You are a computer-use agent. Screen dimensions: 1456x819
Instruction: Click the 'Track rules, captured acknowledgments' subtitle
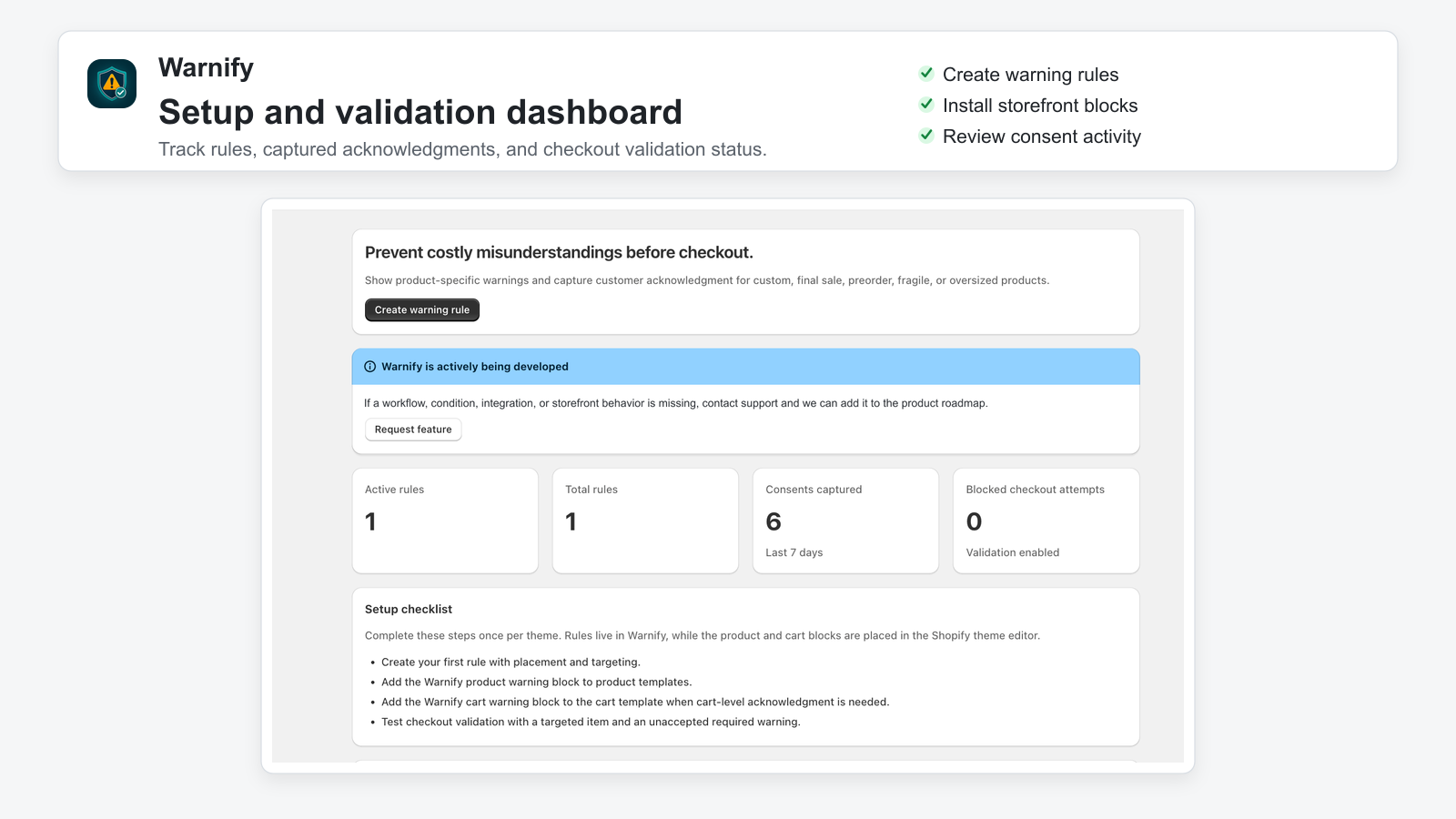(x=462, y=149)
